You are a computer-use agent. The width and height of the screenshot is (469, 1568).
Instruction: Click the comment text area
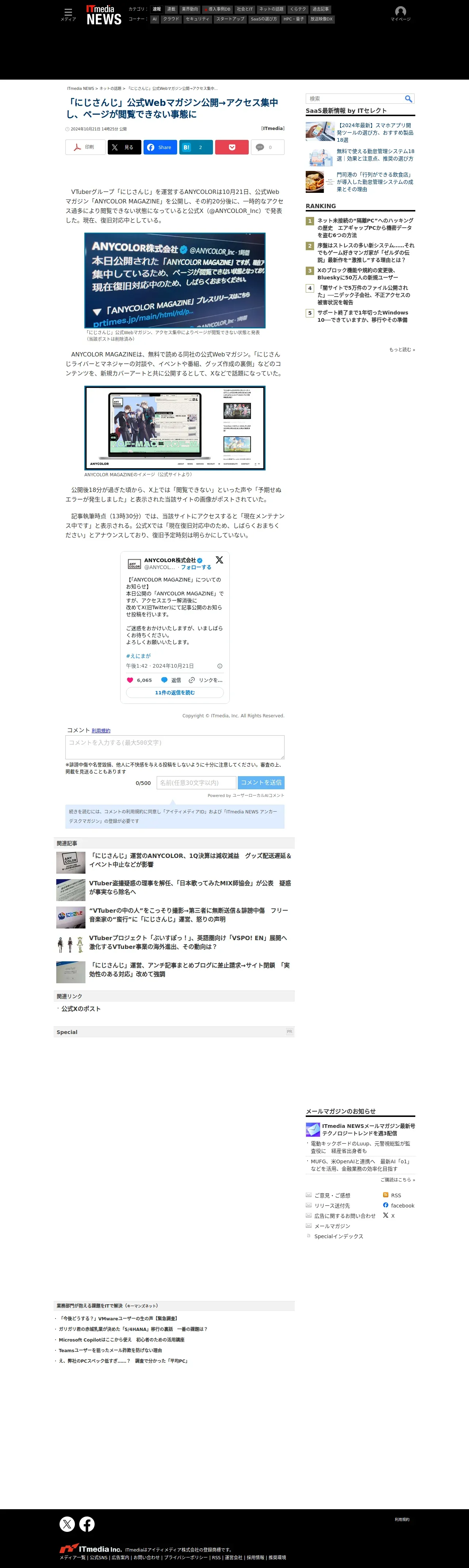175,747
